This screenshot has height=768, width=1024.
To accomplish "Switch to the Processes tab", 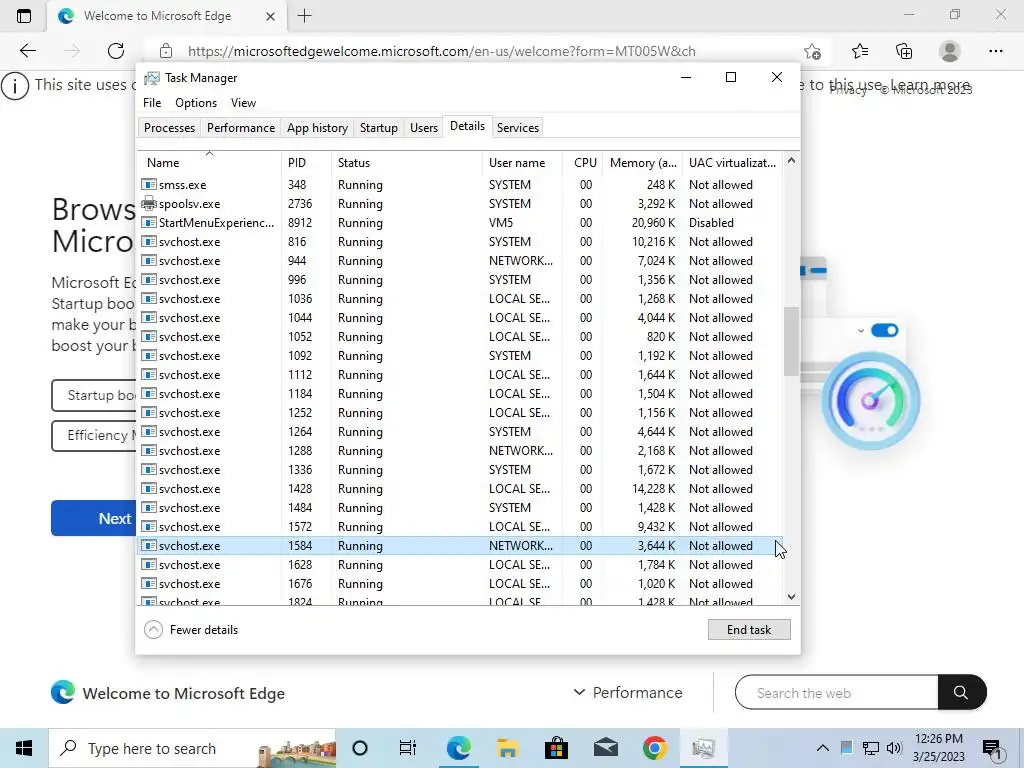I will click(169, 127).
